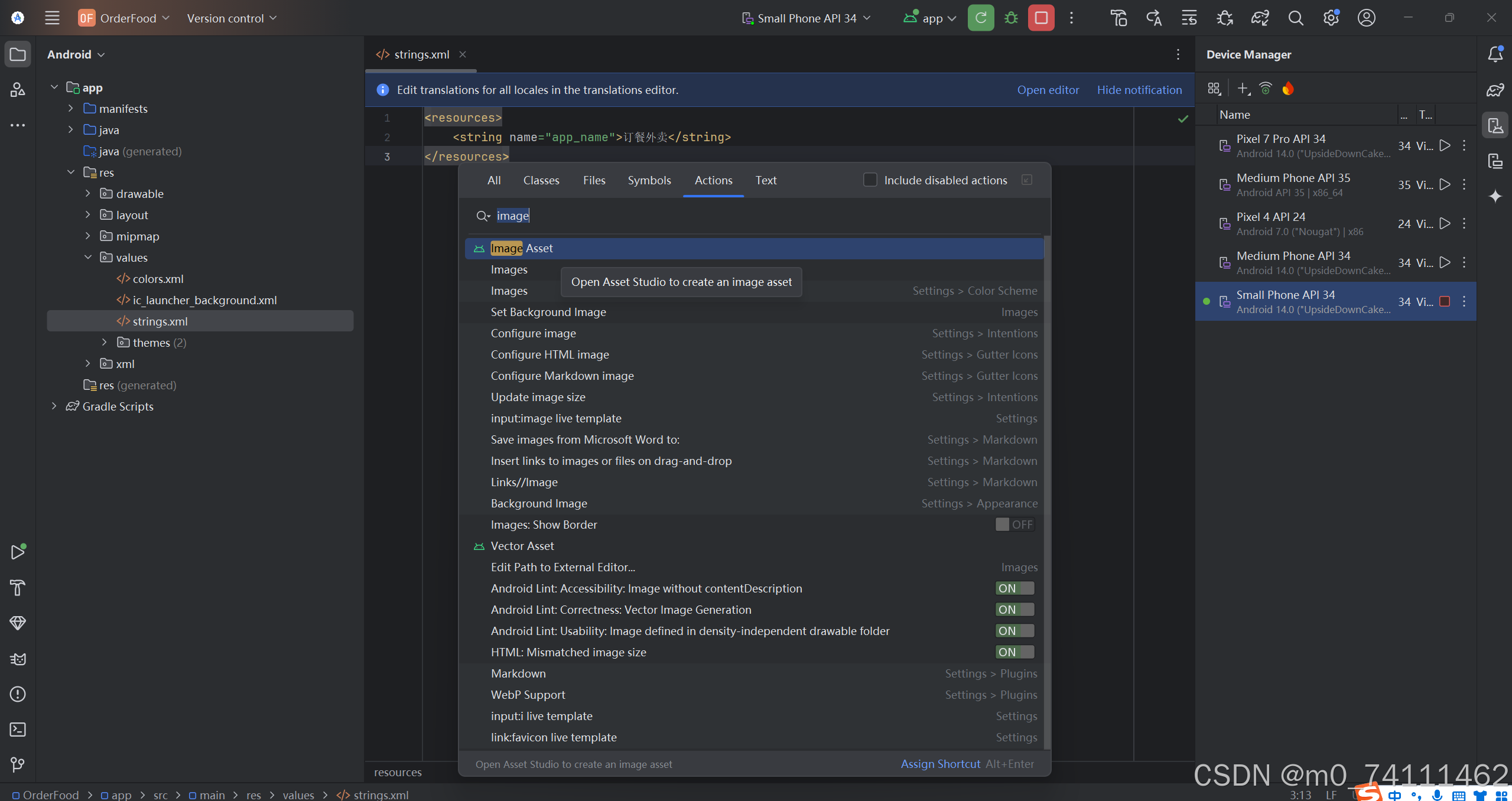Click the add device plus icon
Screen dimensions: 1512x801
click(1243, 89)
